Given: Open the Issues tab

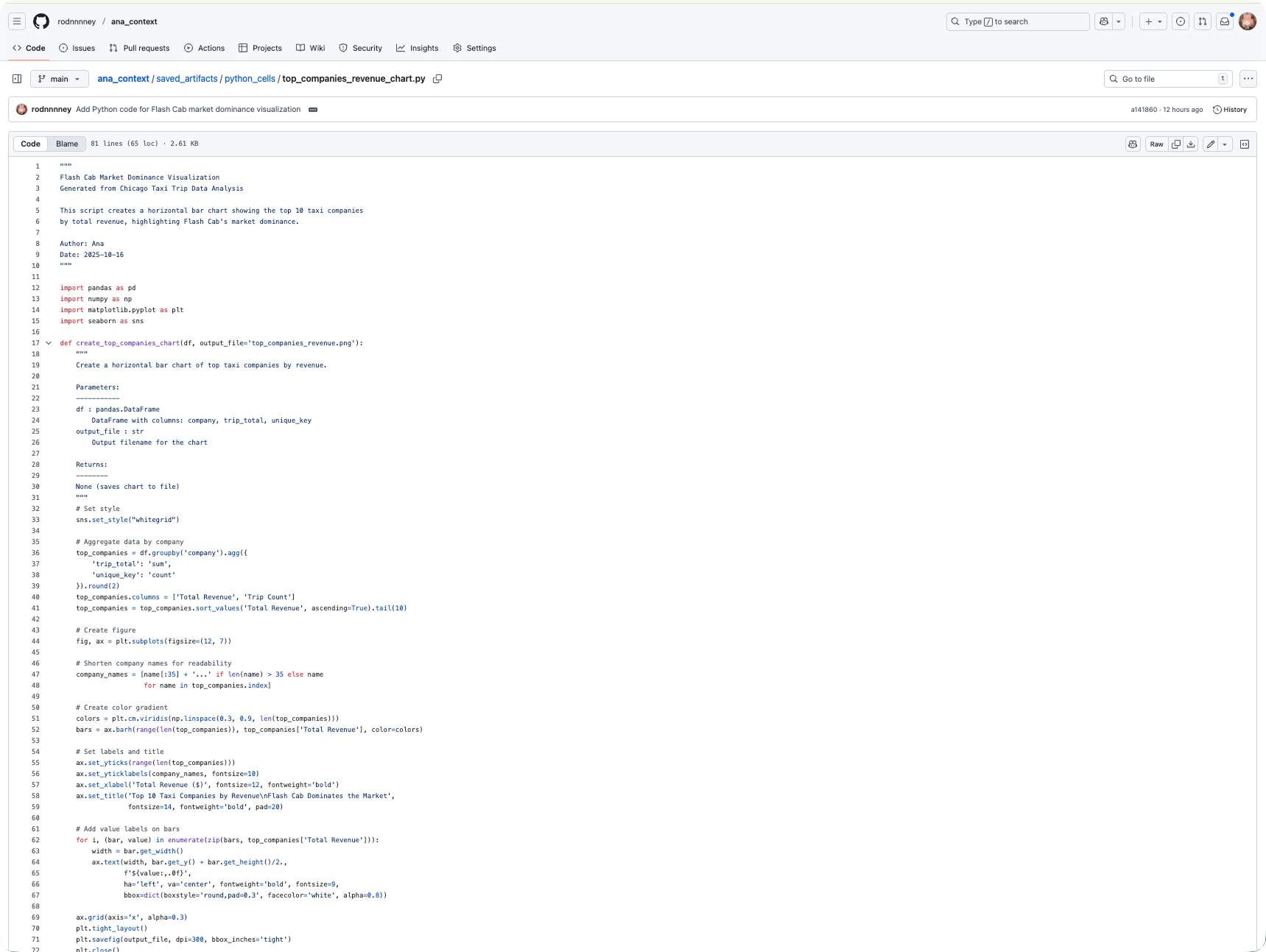Looking at the screenshot, I should pos(77,48).
